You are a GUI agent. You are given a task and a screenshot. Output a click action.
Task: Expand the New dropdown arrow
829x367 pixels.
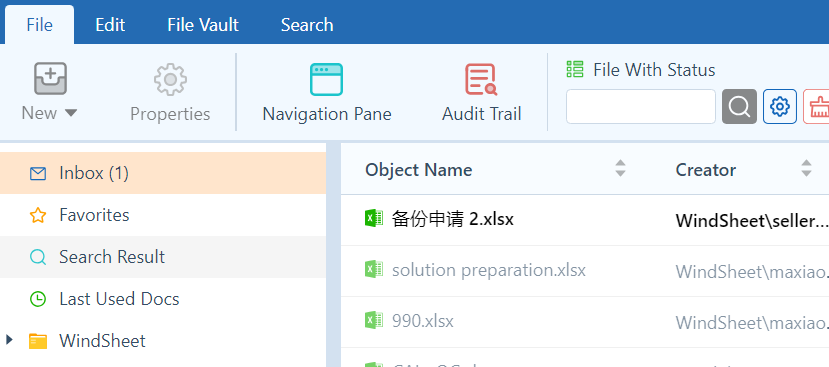click(71, 113)
